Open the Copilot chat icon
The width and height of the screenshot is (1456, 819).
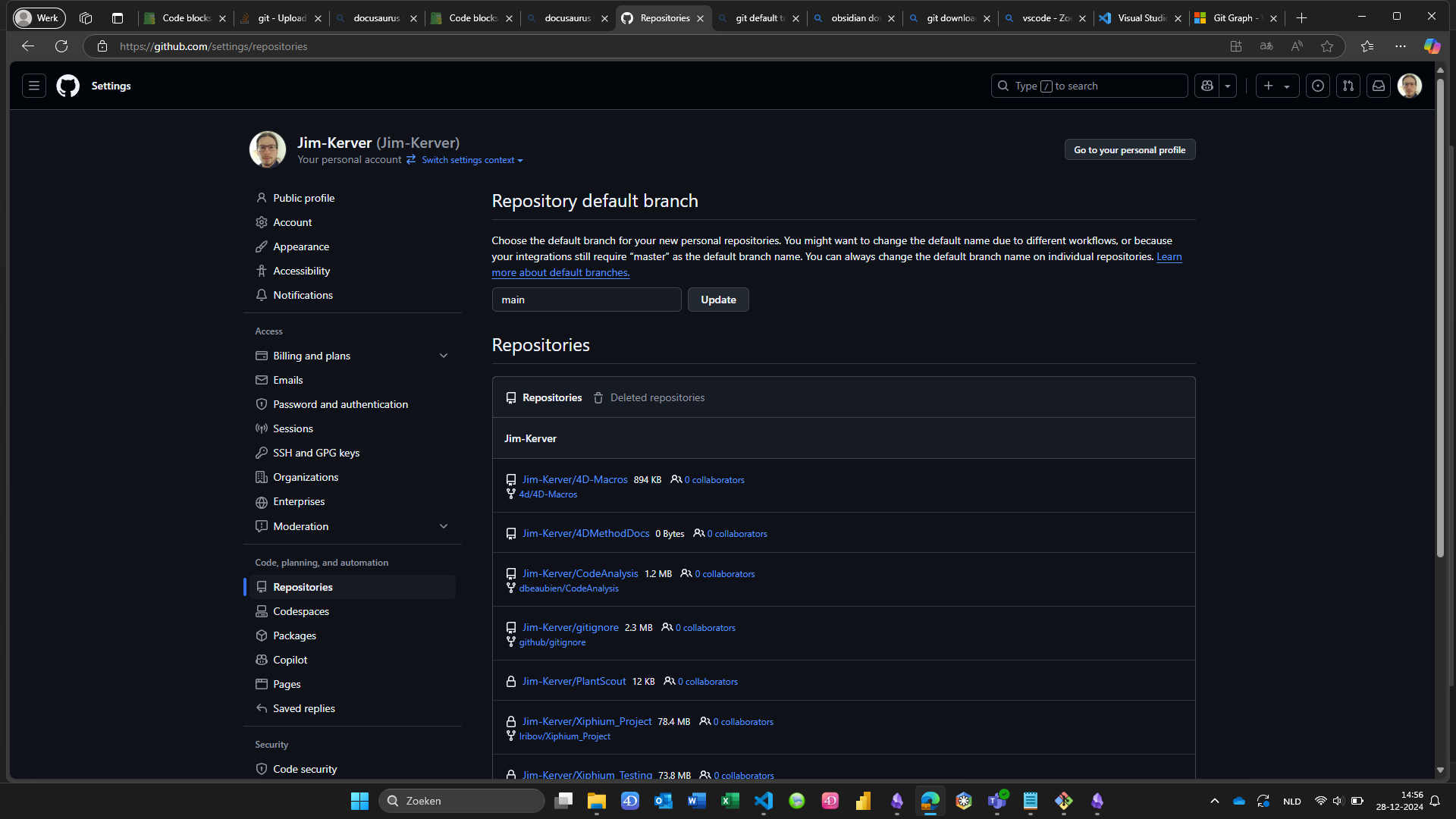click(1207, 86)
